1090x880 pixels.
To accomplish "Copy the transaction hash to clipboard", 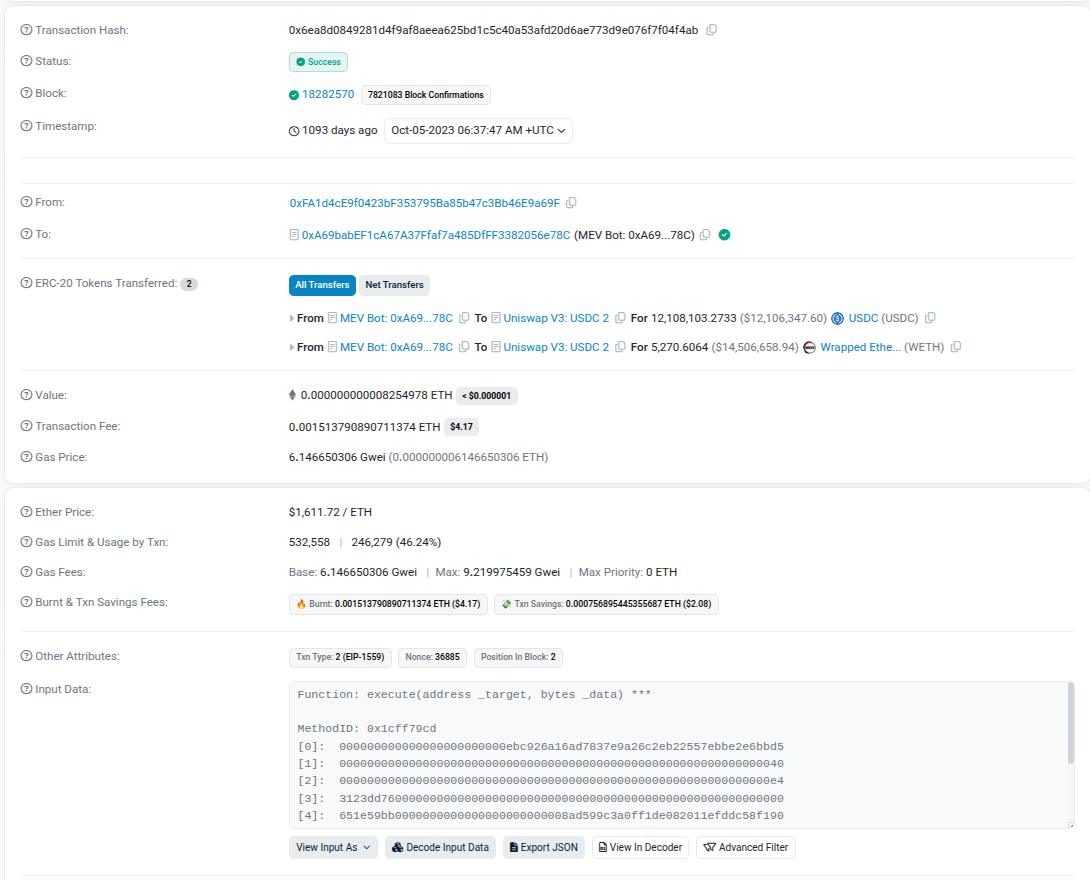I will click(712, 30).
